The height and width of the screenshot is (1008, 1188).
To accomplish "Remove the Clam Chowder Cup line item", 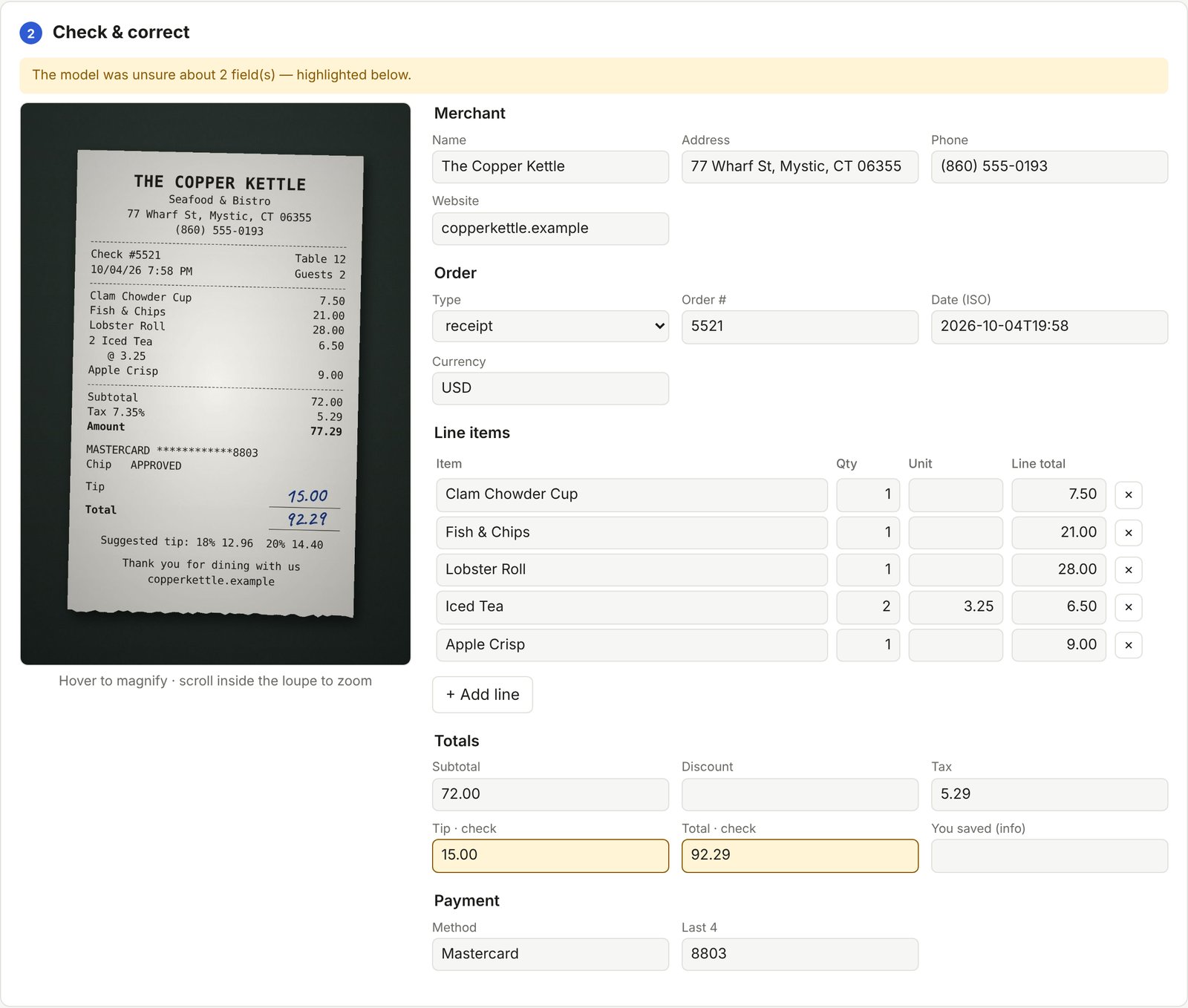I will click(x=1128, y=495).
